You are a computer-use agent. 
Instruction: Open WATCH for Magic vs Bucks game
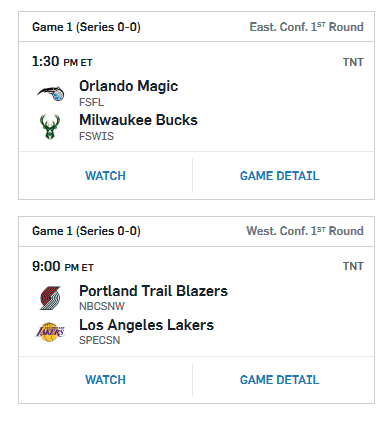pyautogui.click(x=105, y=176)
